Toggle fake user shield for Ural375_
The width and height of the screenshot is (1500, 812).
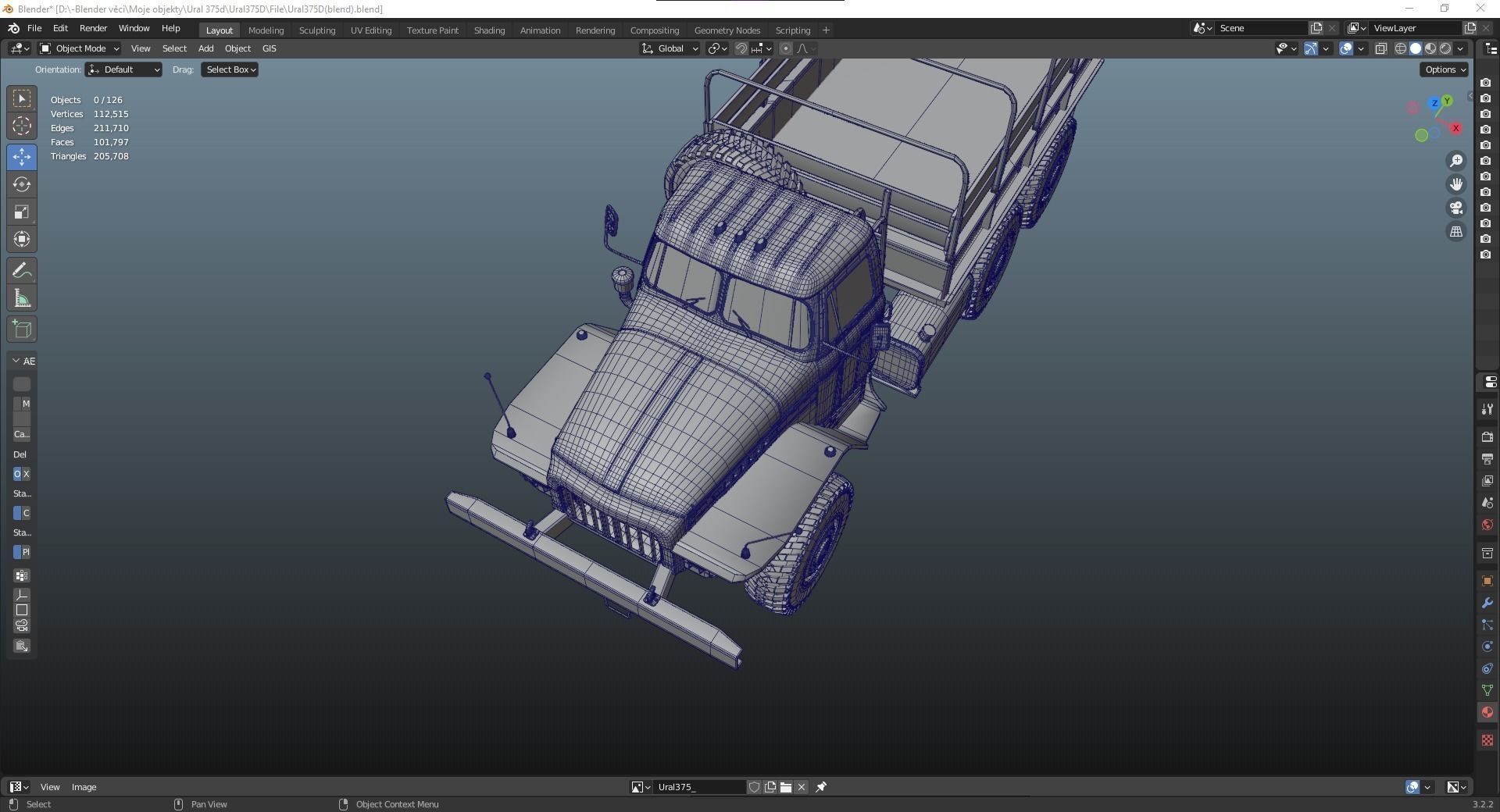click(x=755, y=787)
